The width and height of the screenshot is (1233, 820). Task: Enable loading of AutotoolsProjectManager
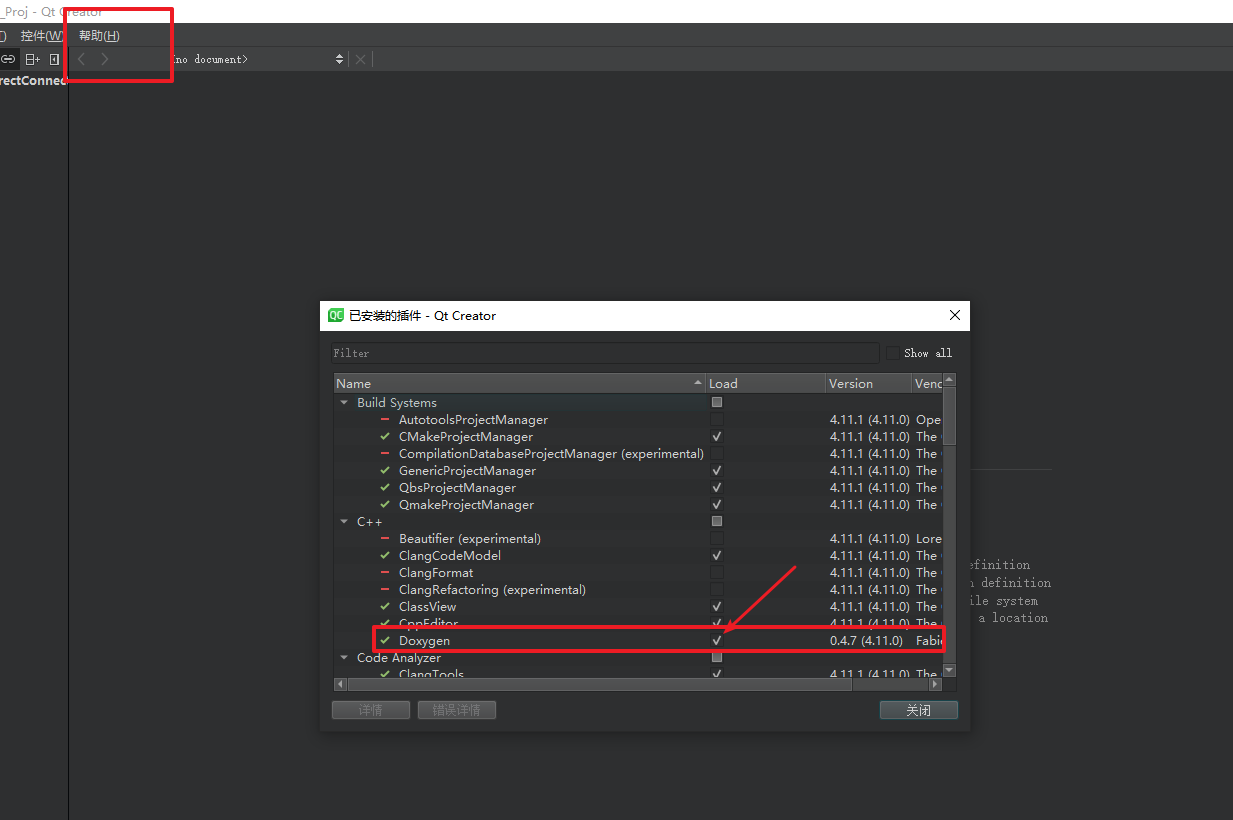pos(716,420)
